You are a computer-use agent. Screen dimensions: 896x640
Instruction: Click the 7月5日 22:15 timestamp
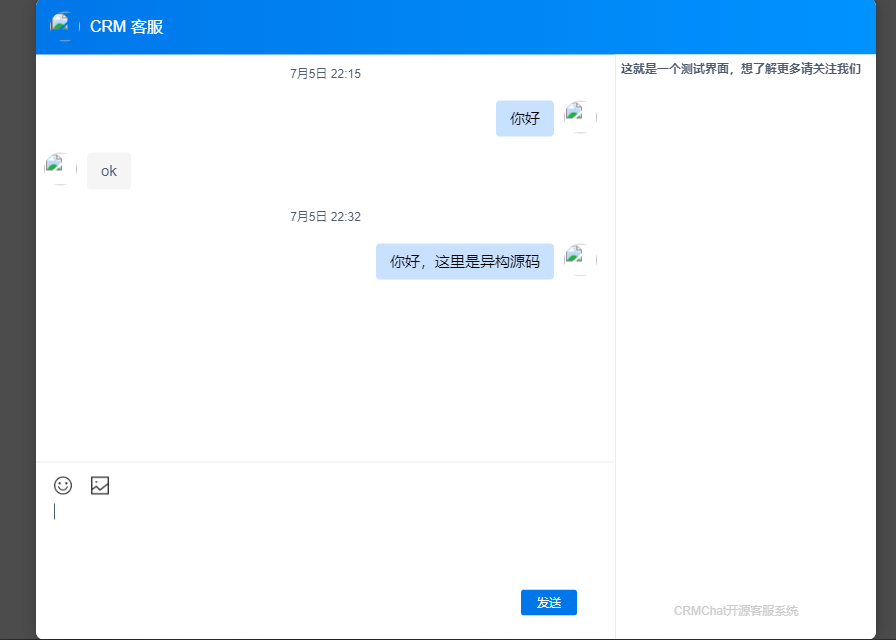click(x=325, y=73)
